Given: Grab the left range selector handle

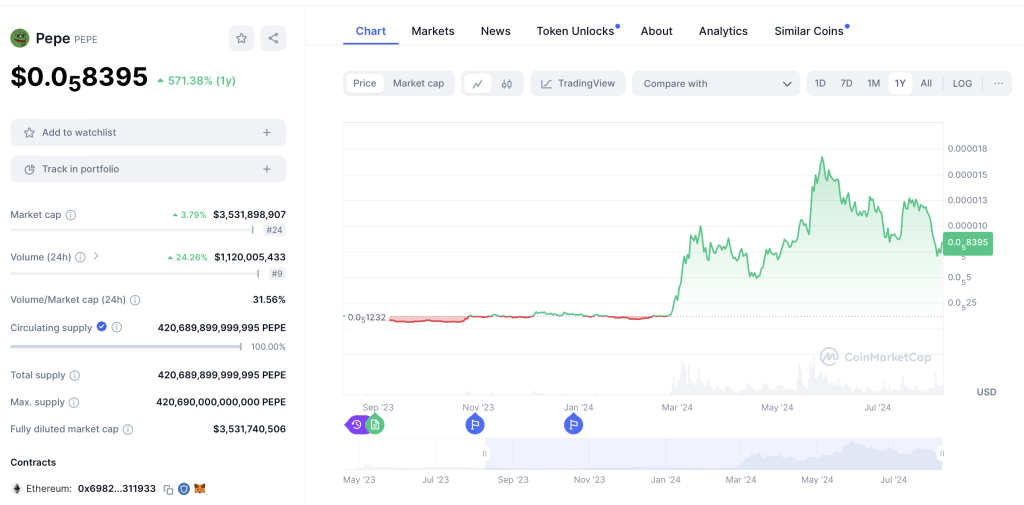Looking at the screenshot, I should tap(485, 453).
